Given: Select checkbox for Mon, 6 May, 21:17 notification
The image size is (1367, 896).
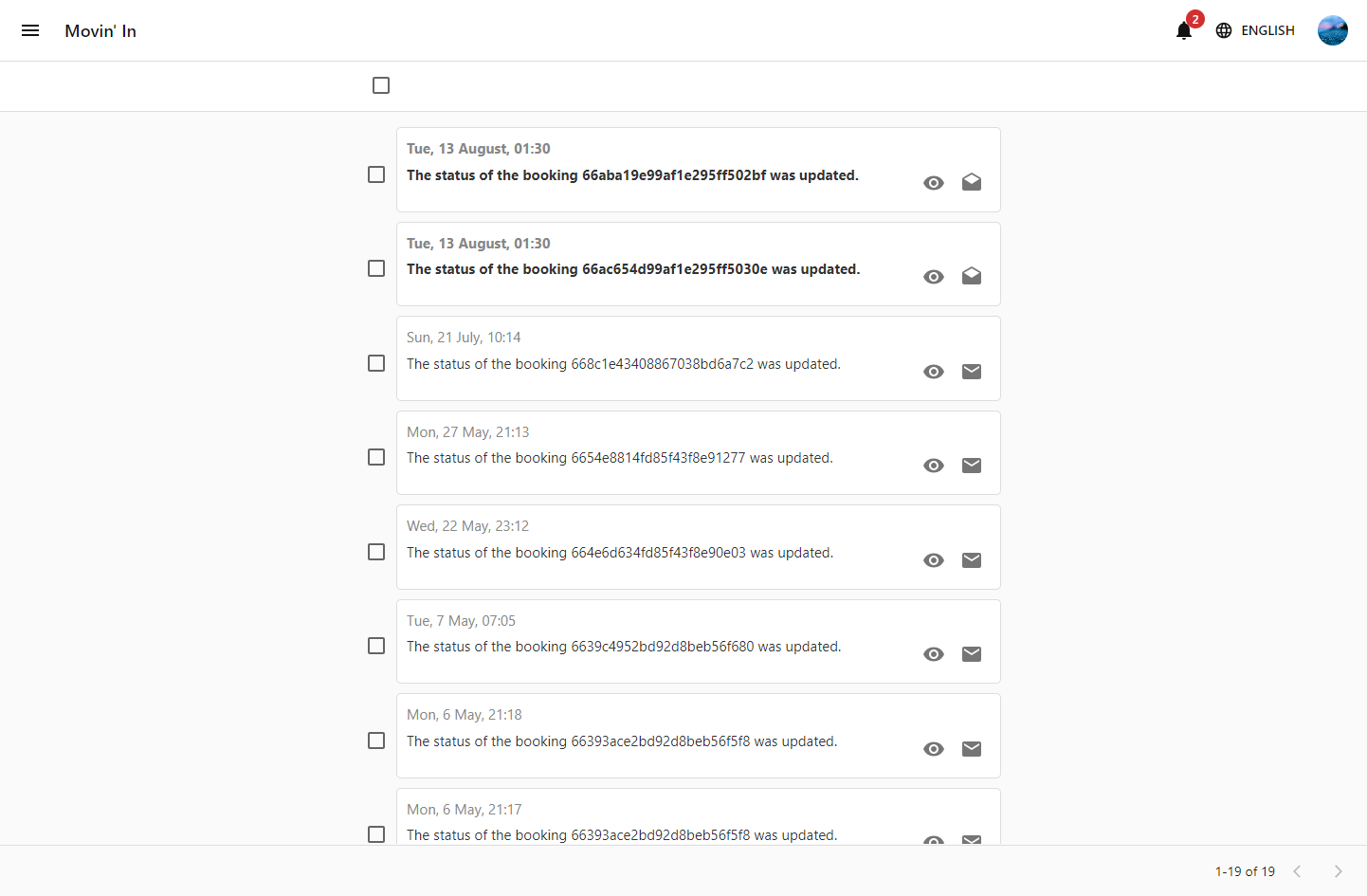Looking at the screenshot, I should click(x=376, y=834).
